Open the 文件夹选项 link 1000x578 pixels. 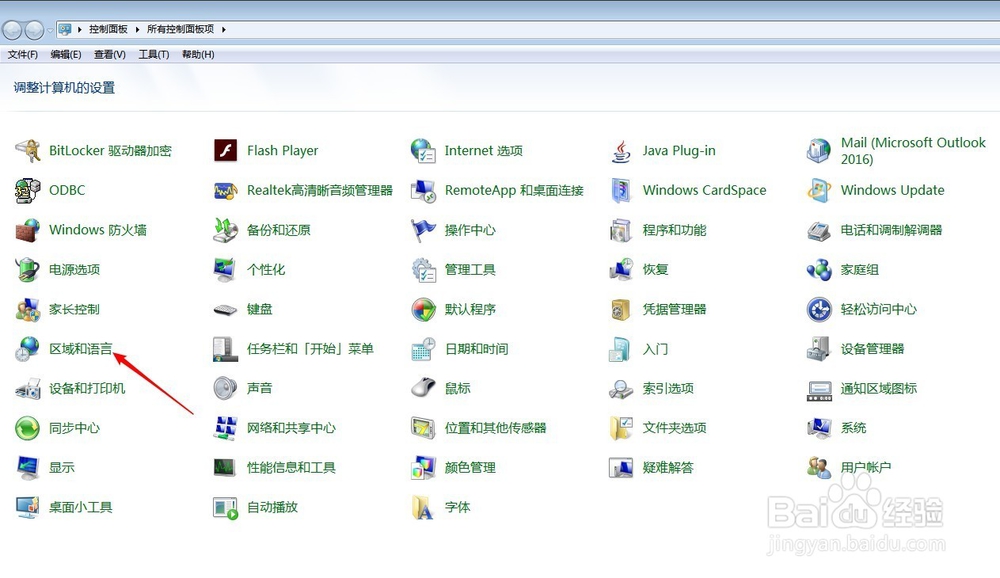[x=674, y=427]
